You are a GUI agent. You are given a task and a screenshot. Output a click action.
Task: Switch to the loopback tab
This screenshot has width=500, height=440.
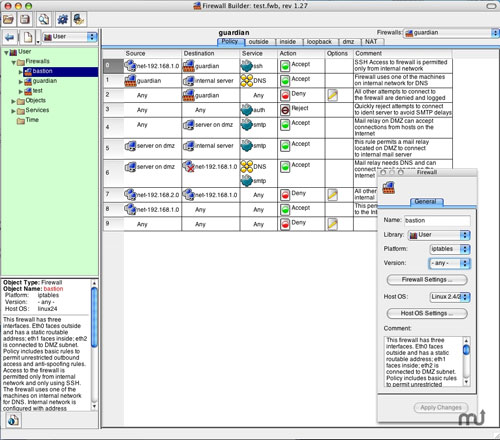[319, 42]
